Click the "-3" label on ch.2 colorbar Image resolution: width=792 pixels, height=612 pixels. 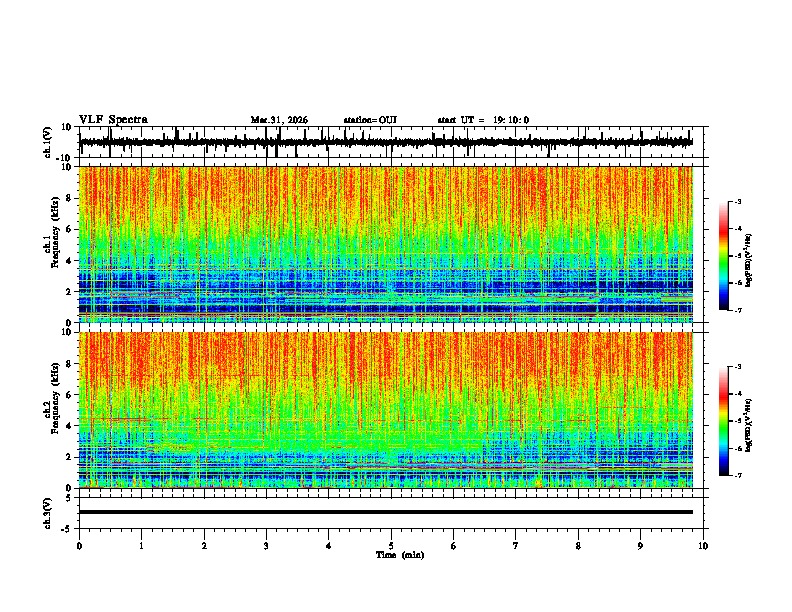(x=737, y=367)
